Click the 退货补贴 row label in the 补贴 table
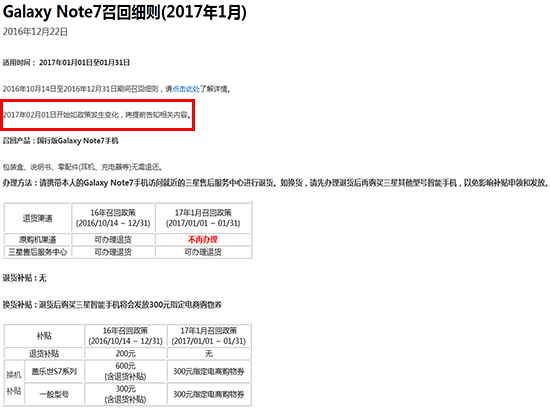This screenshot has width=550, height=412. click(44, 353)
